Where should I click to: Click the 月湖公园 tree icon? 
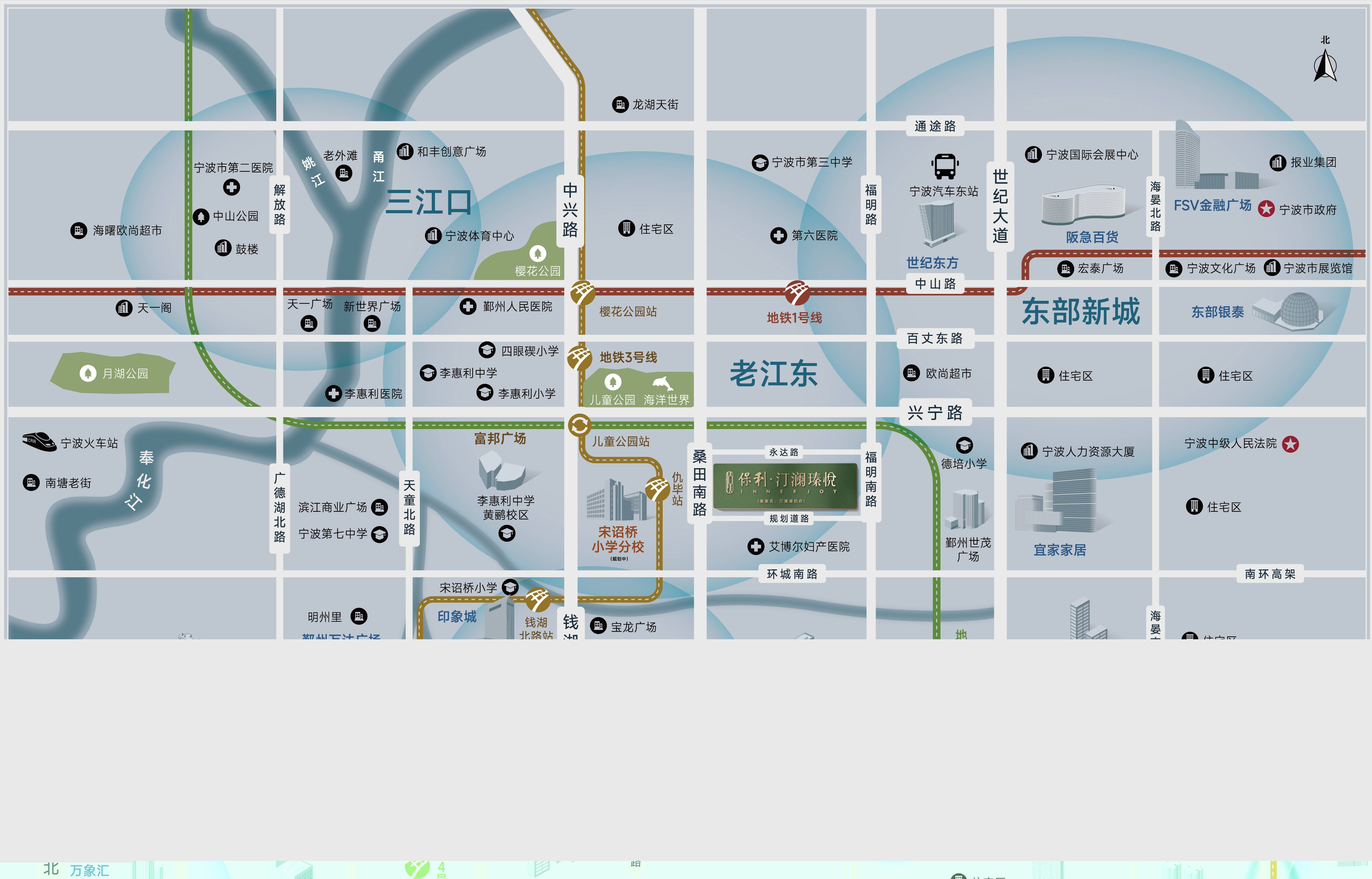tap(87, 373)
